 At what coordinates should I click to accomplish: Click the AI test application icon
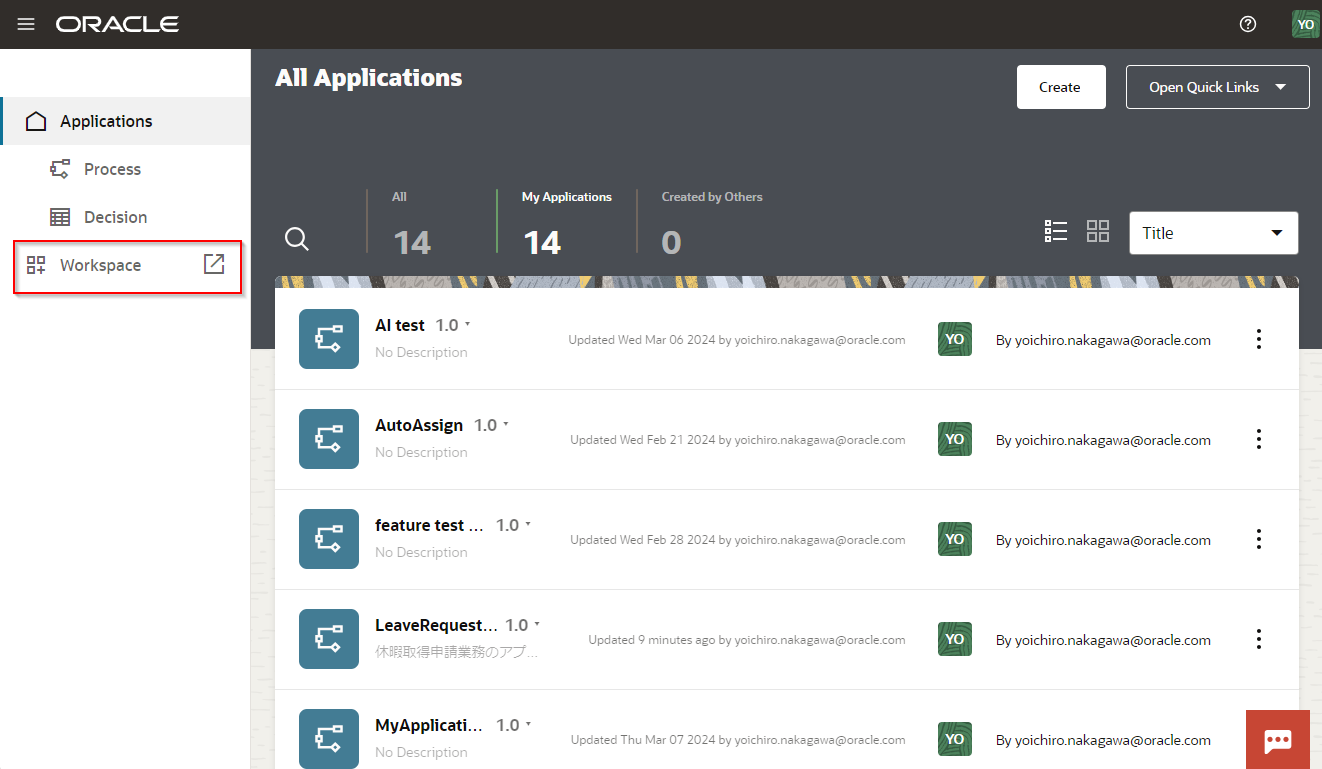(329, 339)
